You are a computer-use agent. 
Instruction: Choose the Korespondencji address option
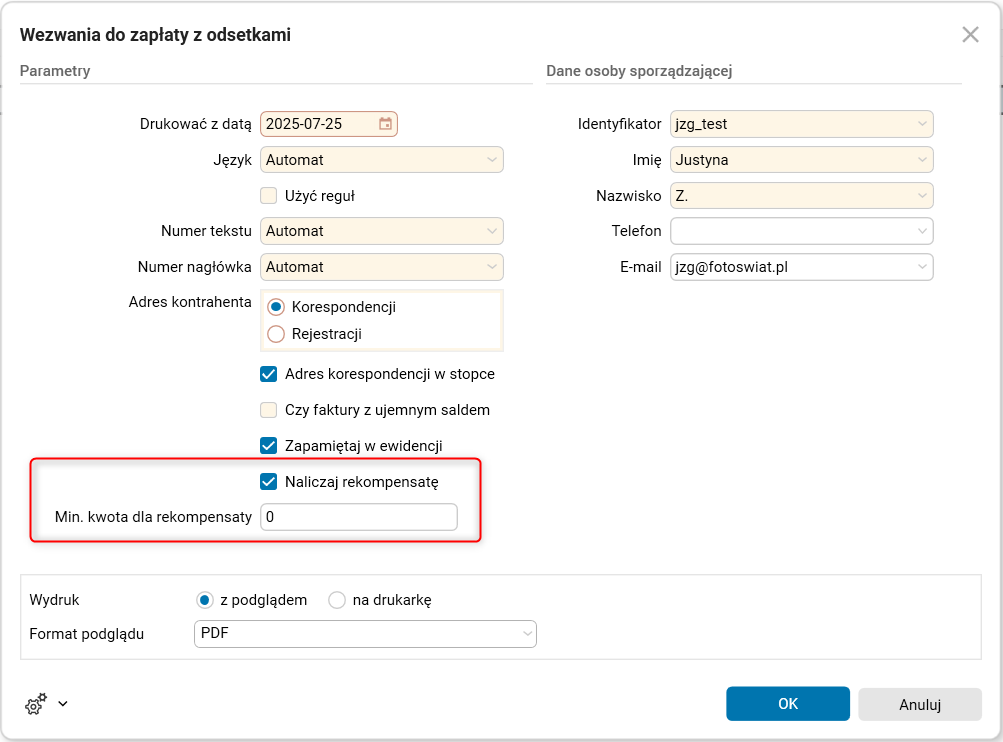(276, 307)
